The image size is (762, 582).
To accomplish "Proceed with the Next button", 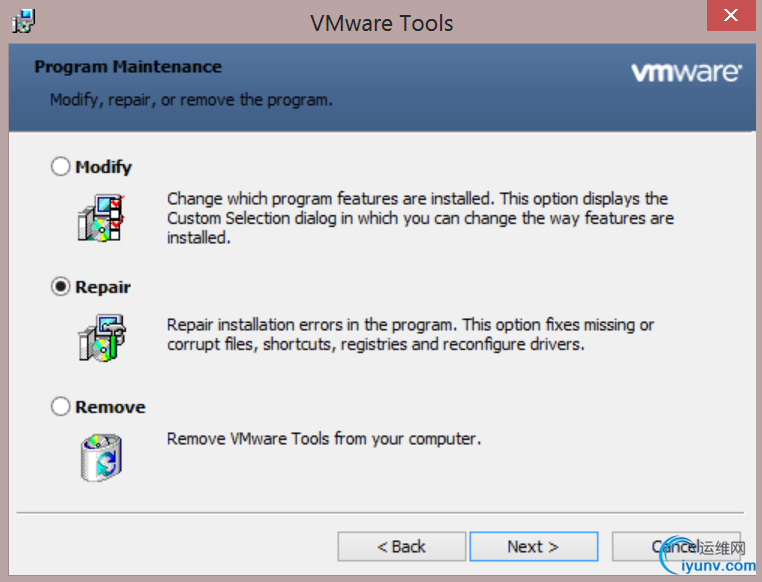I will point(533,546).
